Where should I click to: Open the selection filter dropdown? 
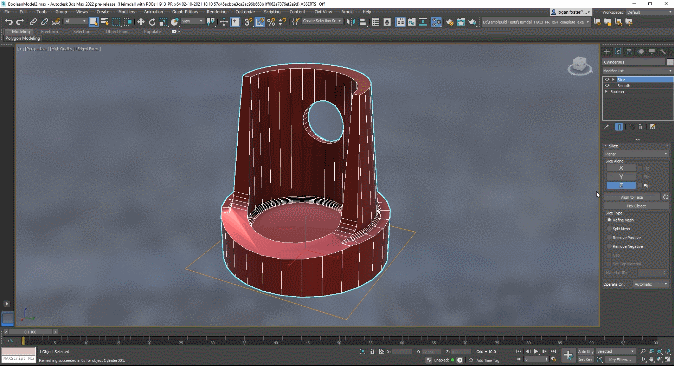coord(75,22)
